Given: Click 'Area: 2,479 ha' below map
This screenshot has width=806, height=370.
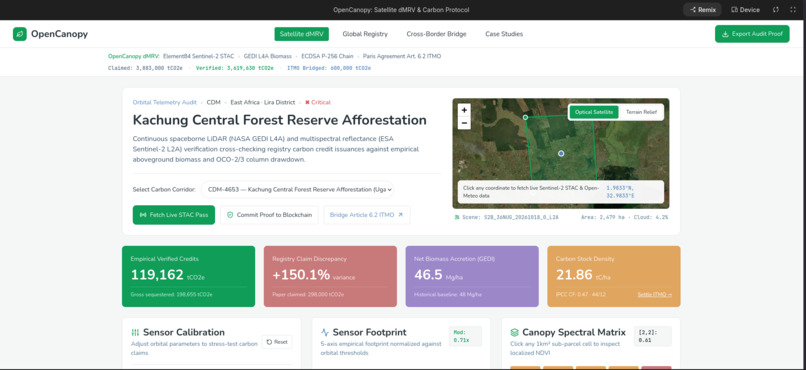Looking at the screenshot, I should click(x=603, y=217).
